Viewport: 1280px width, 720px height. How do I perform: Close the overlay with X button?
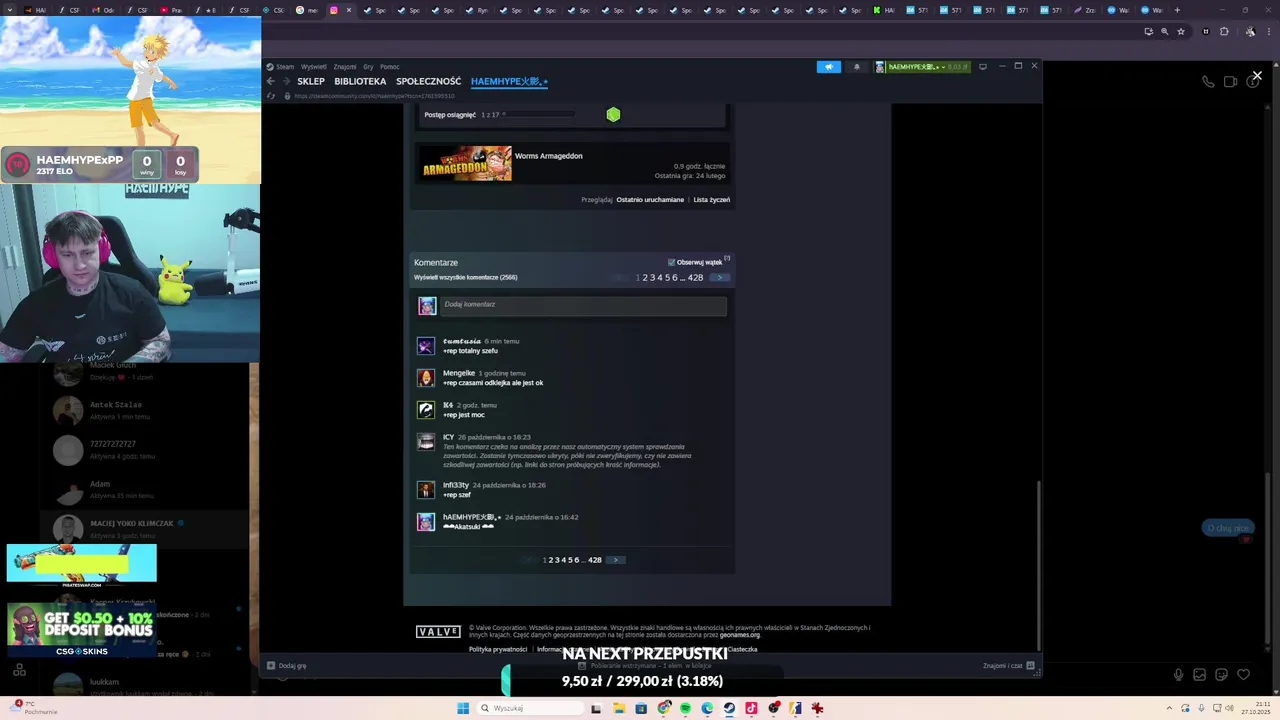click(1257, 75)
